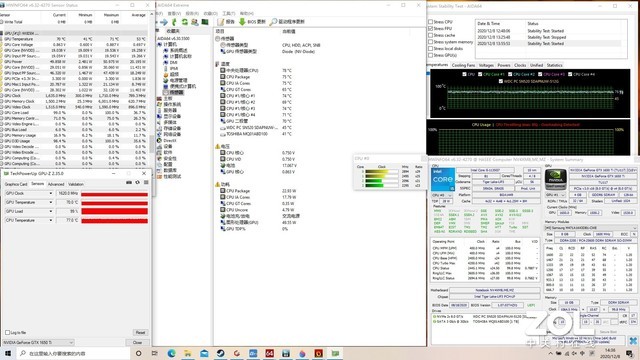Click the green monitor graph icon in AIDA64 toolbar
Viewport: 640px width, 360px height.
[x=205, y=22]
